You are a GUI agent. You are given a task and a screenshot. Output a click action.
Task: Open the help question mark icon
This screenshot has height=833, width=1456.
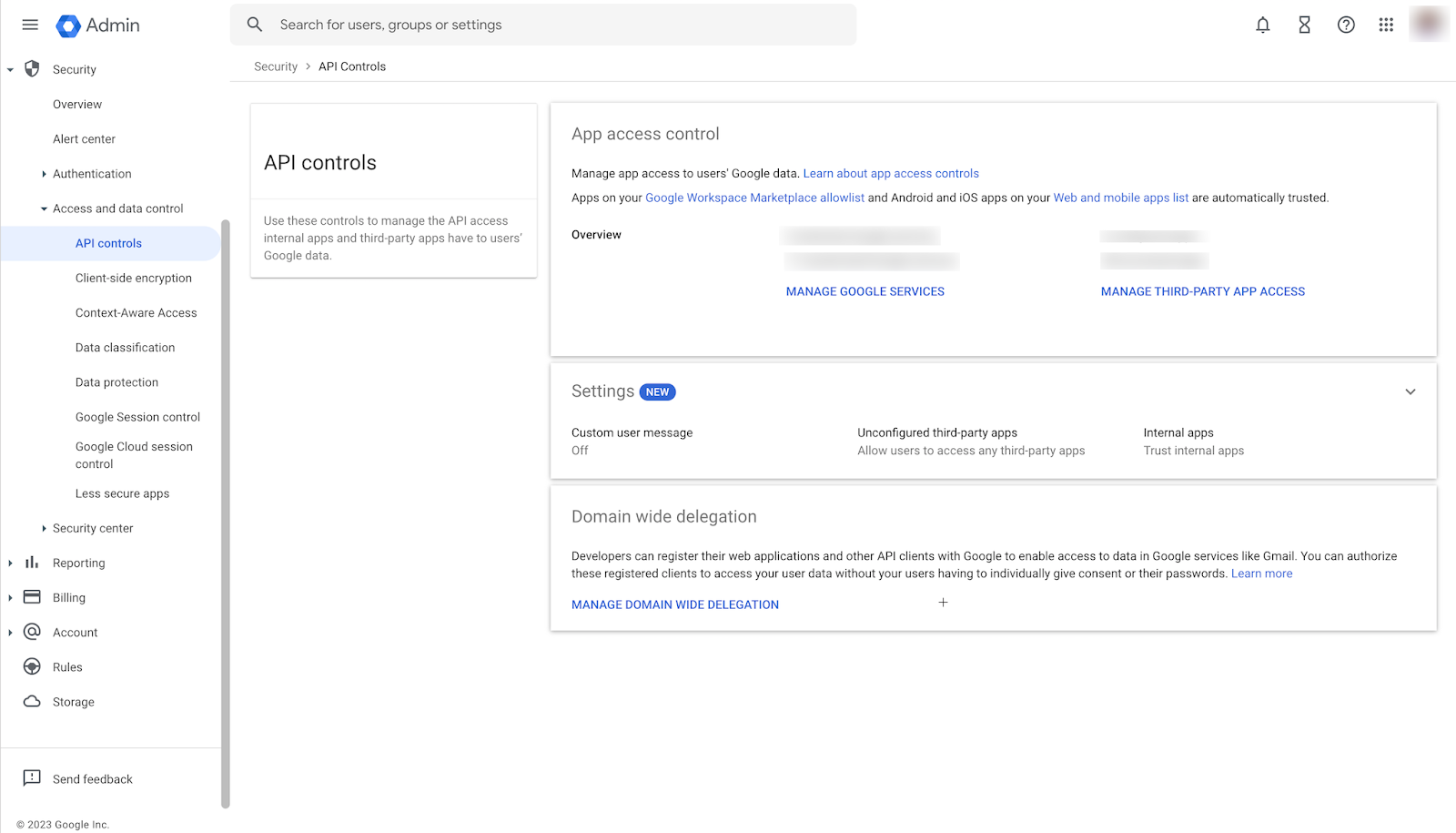click(1346, 25)
